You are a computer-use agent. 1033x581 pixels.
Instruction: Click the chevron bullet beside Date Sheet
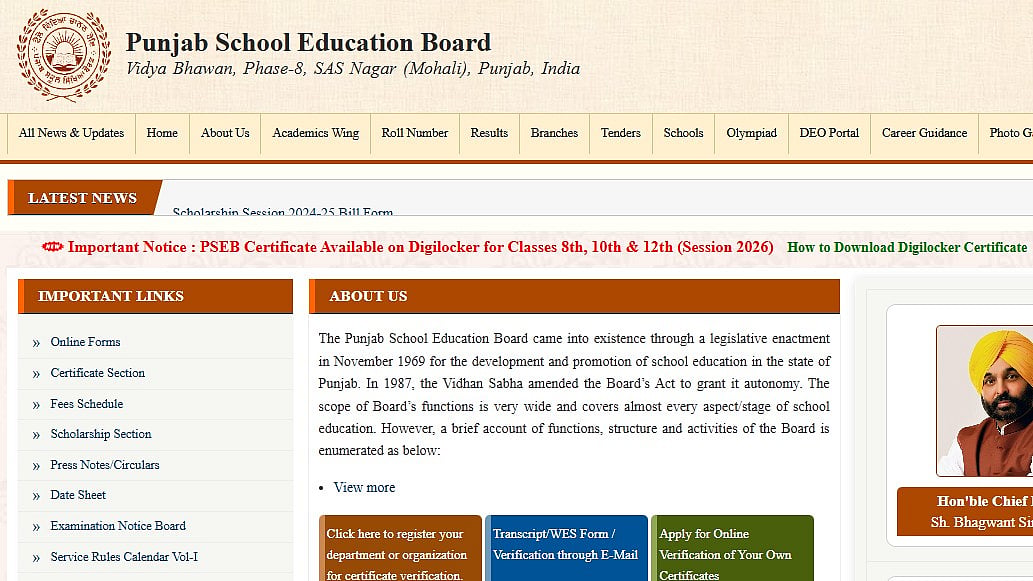tap(36, 496)
